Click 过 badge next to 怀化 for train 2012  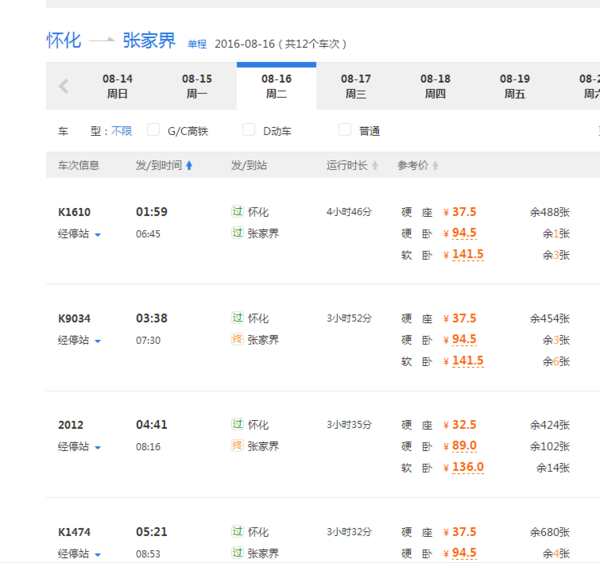pos(238,424)
